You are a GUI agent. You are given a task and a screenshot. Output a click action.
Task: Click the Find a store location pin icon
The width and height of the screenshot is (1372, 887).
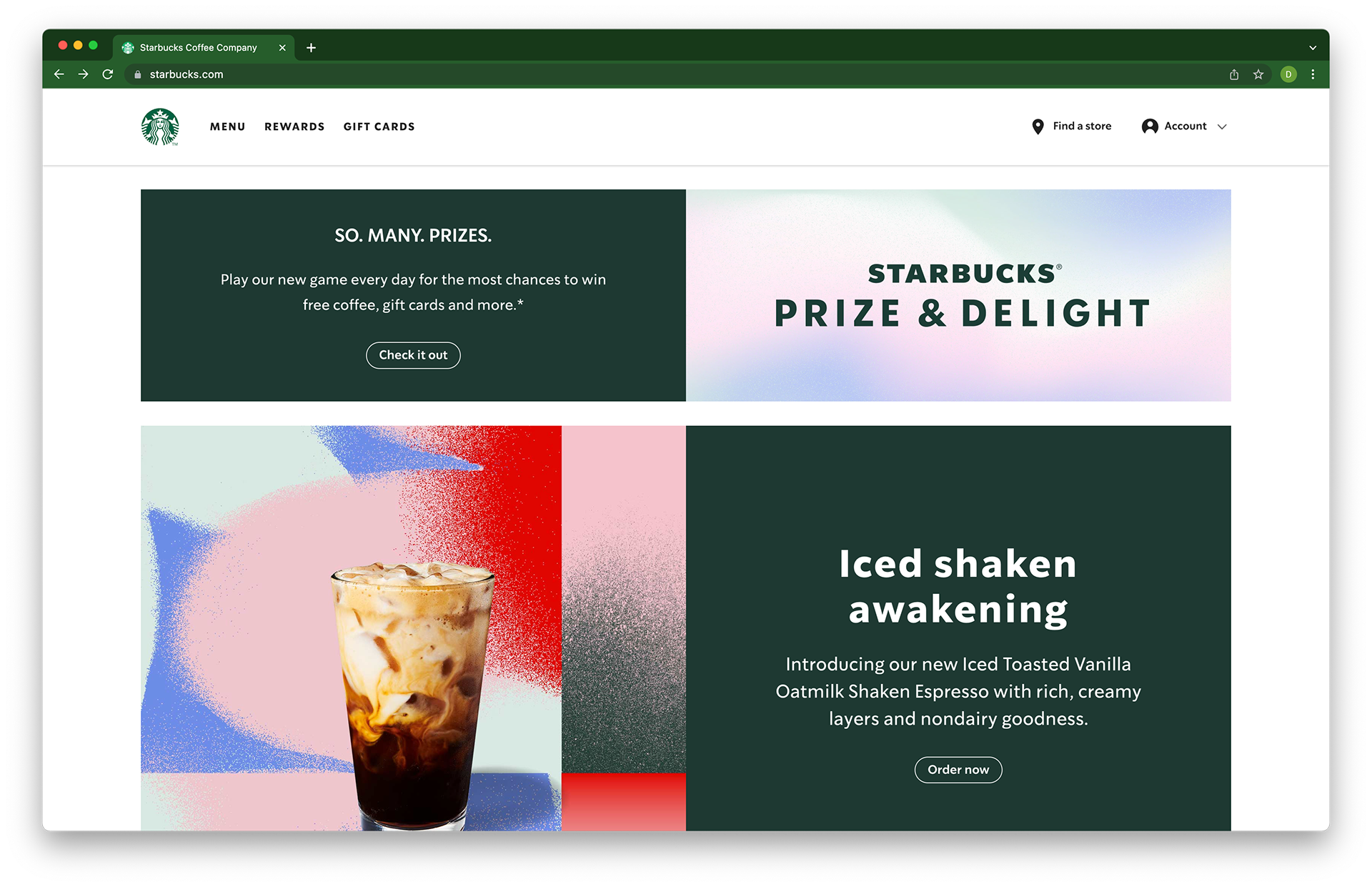[x=1038, y=127]
